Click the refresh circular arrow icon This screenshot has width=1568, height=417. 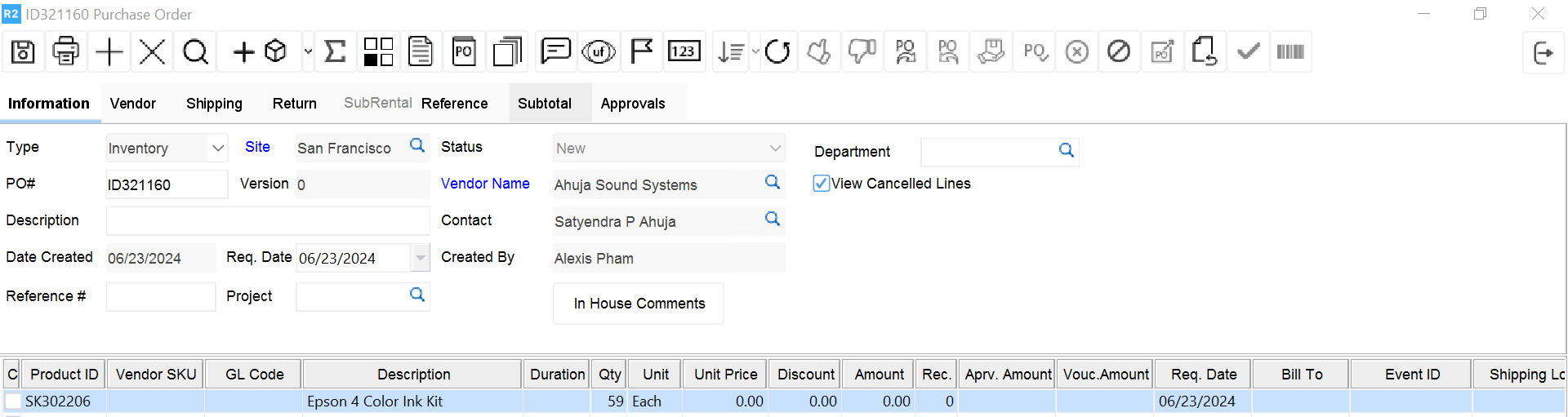(777, 52)
